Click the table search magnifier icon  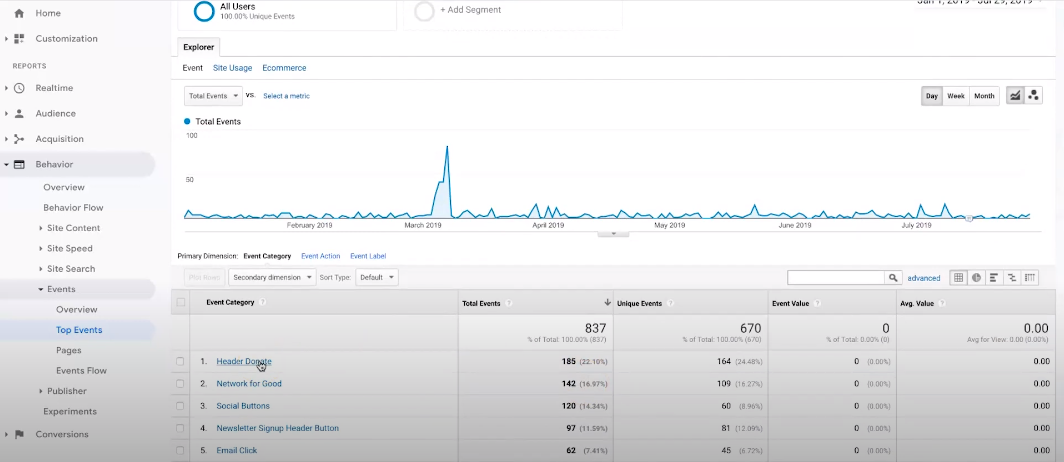893,278
